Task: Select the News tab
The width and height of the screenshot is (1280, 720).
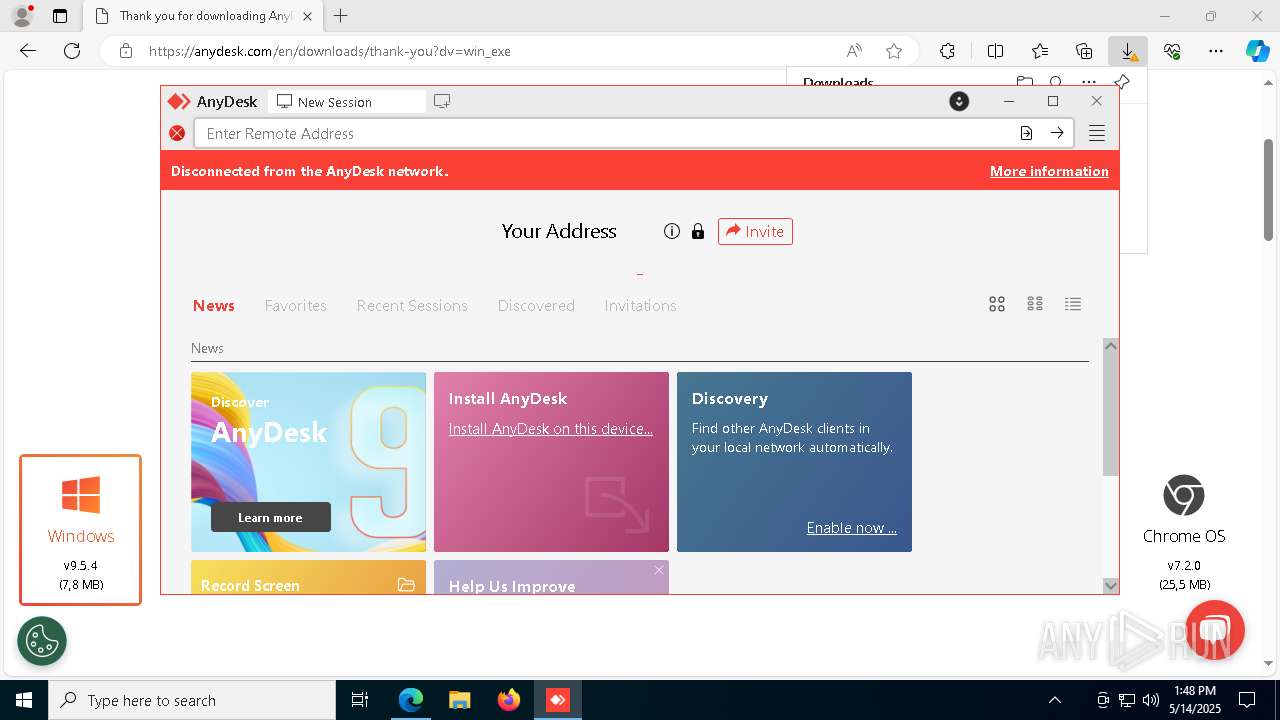Action: 214,305
